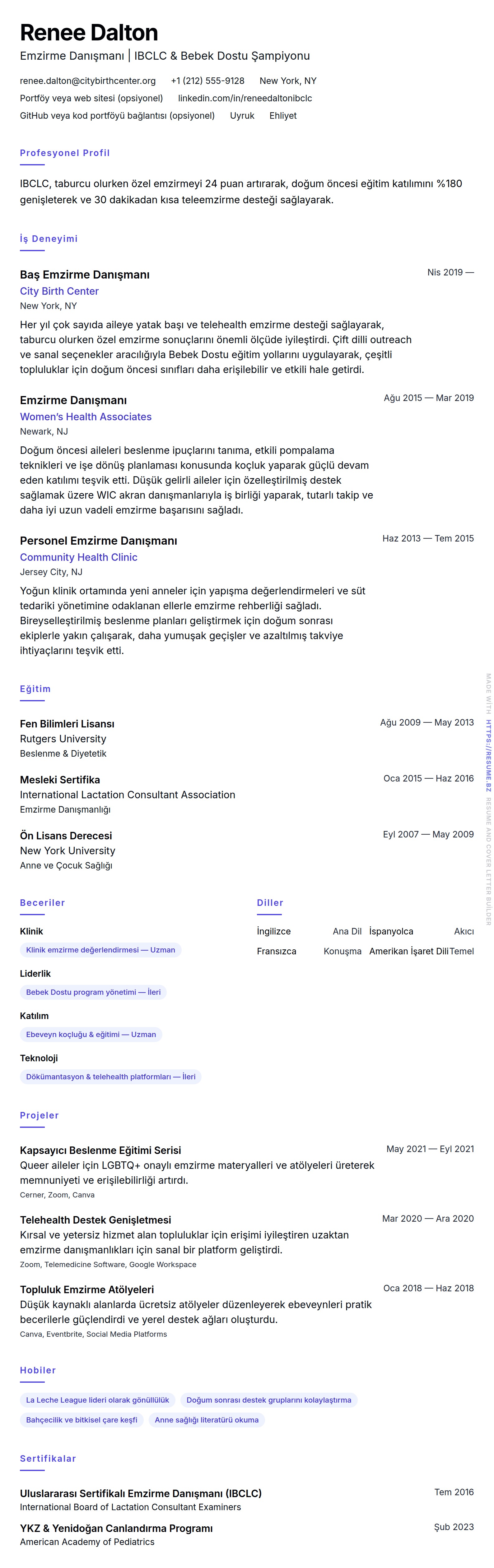Click the Renee Dalton name heading
Screen dimensions: 494x1568
89,32
